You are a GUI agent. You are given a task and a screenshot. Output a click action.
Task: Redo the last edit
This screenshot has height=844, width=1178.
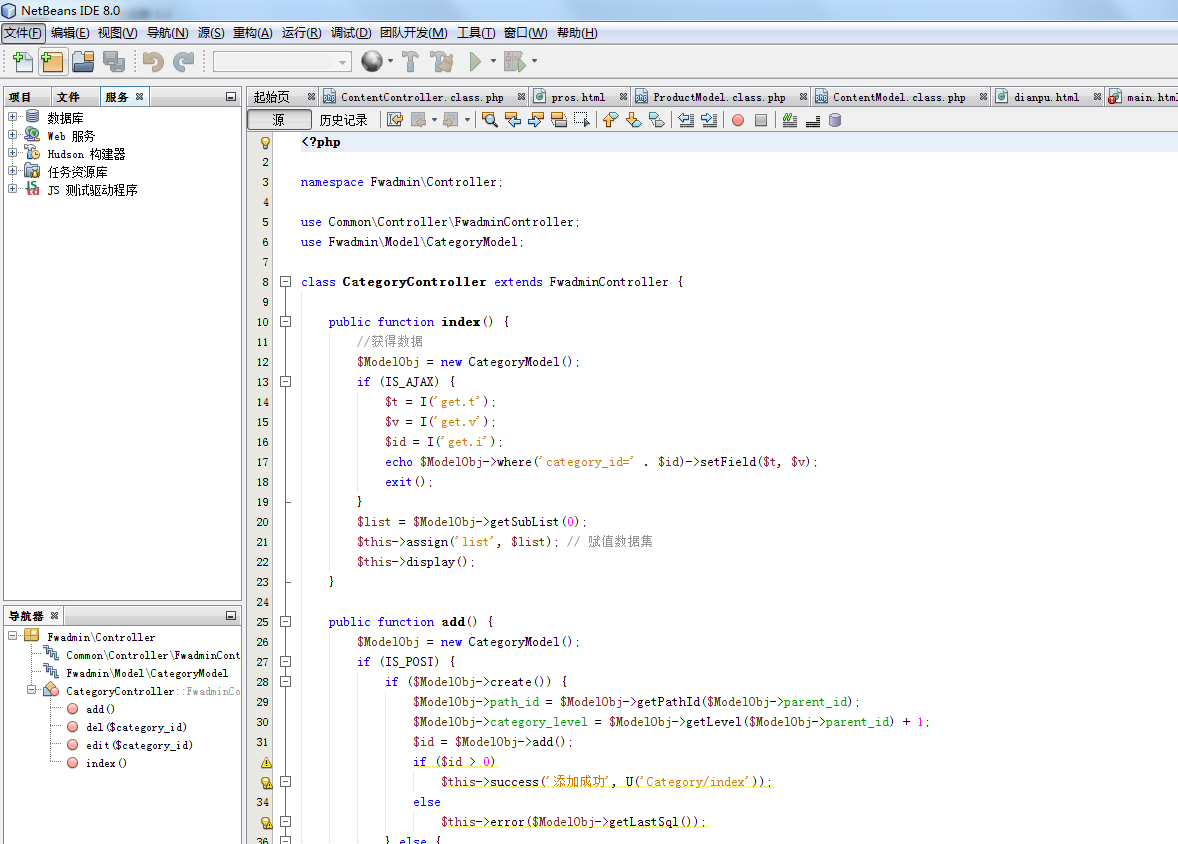tap(184, 62)
